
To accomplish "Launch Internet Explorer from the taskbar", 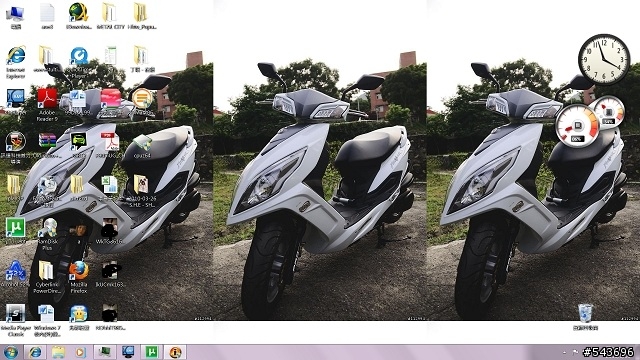I will click(35, 352).
